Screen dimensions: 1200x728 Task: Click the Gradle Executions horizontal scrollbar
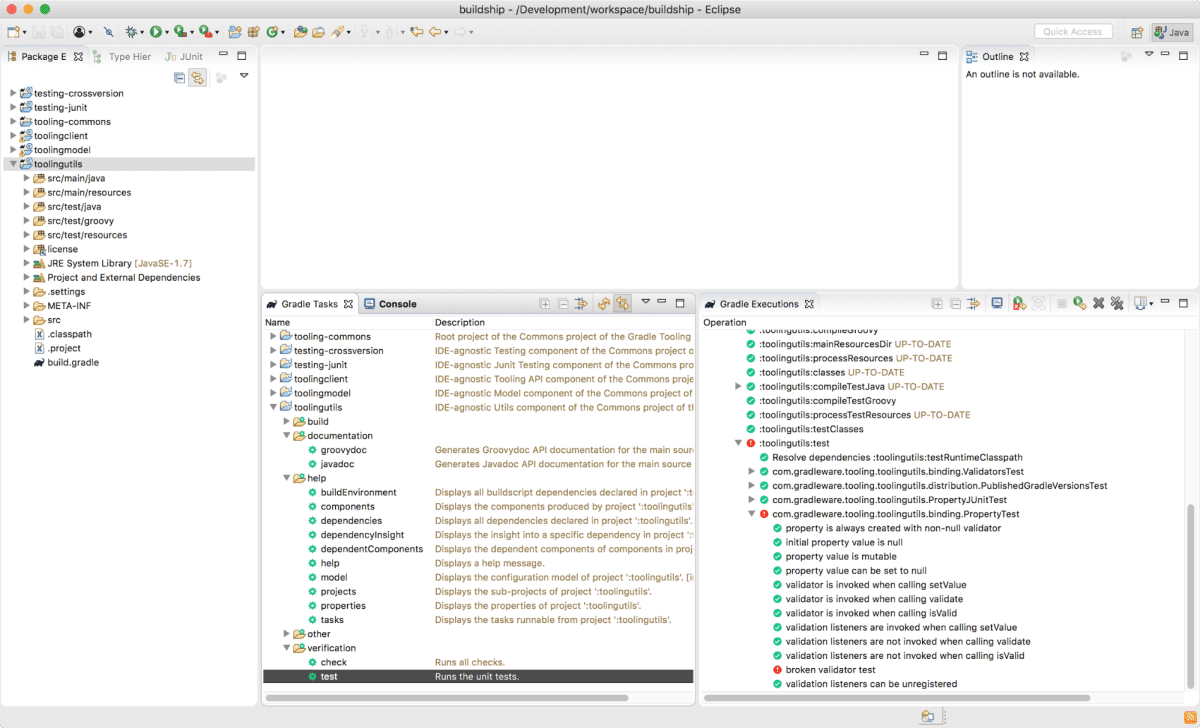point(898,698)
